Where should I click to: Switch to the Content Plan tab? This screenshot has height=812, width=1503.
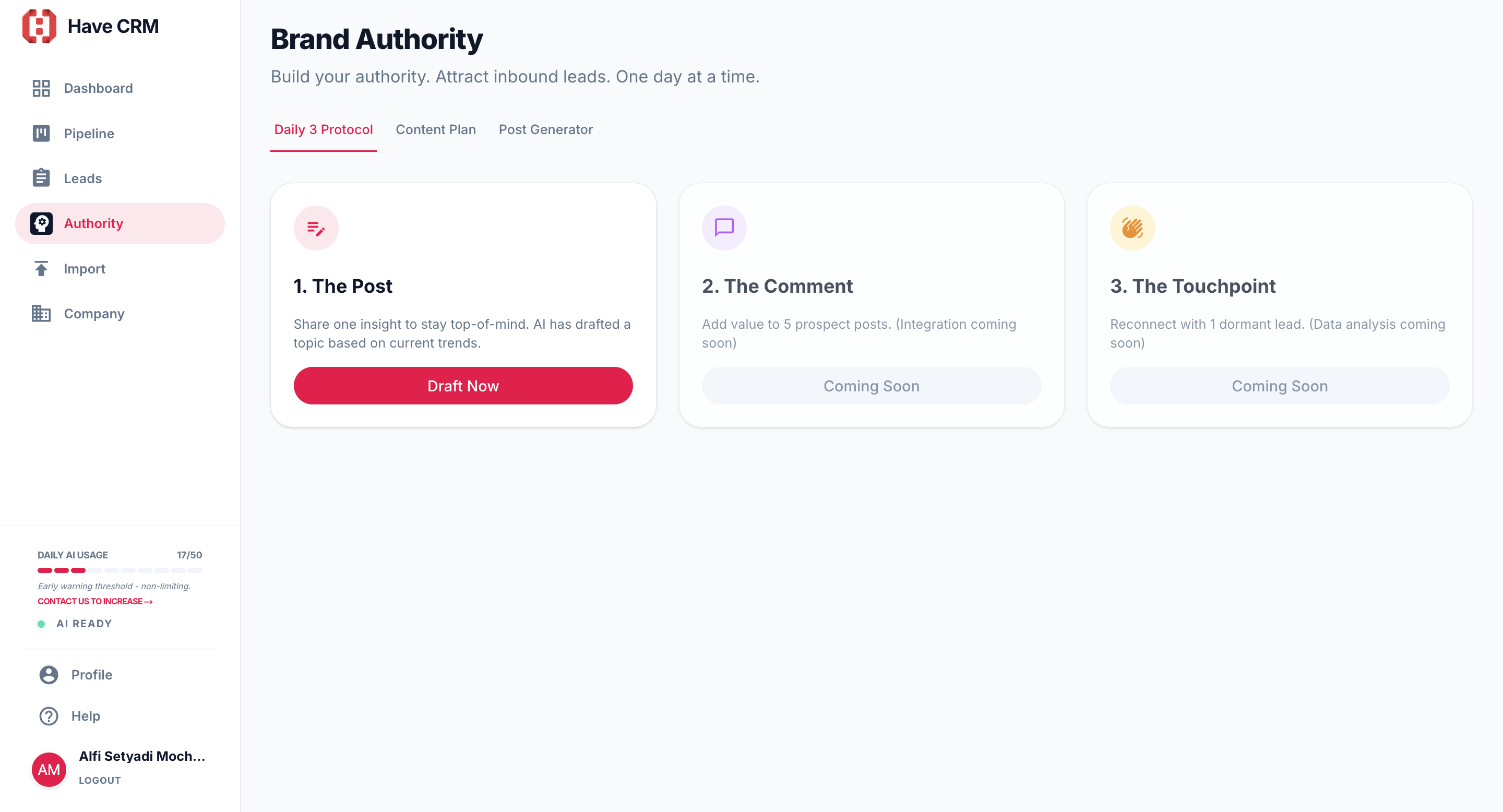pos(436,129)
